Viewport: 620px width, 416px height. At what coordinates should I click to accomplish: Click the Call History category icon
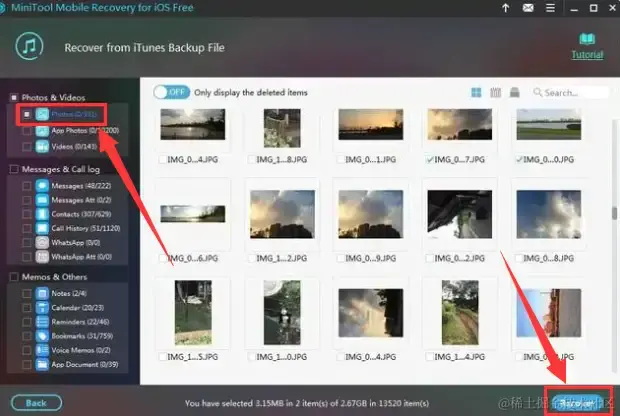(42, 228)
